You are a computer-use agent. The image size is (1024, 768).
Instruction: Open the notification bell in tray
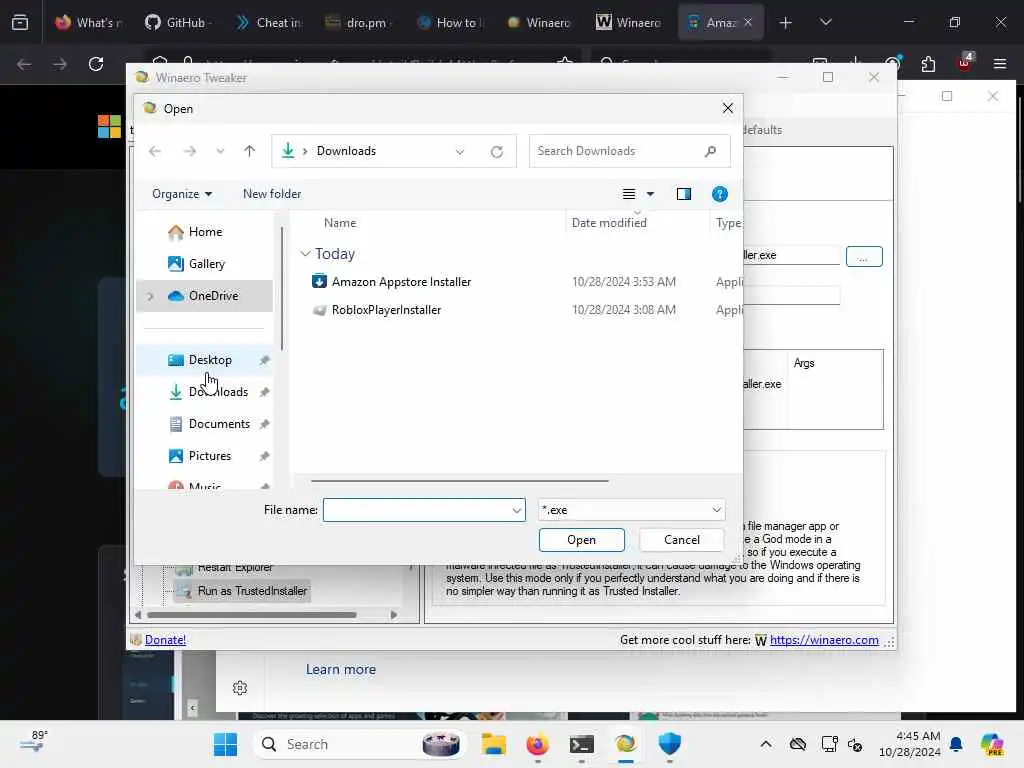[956, 744]
